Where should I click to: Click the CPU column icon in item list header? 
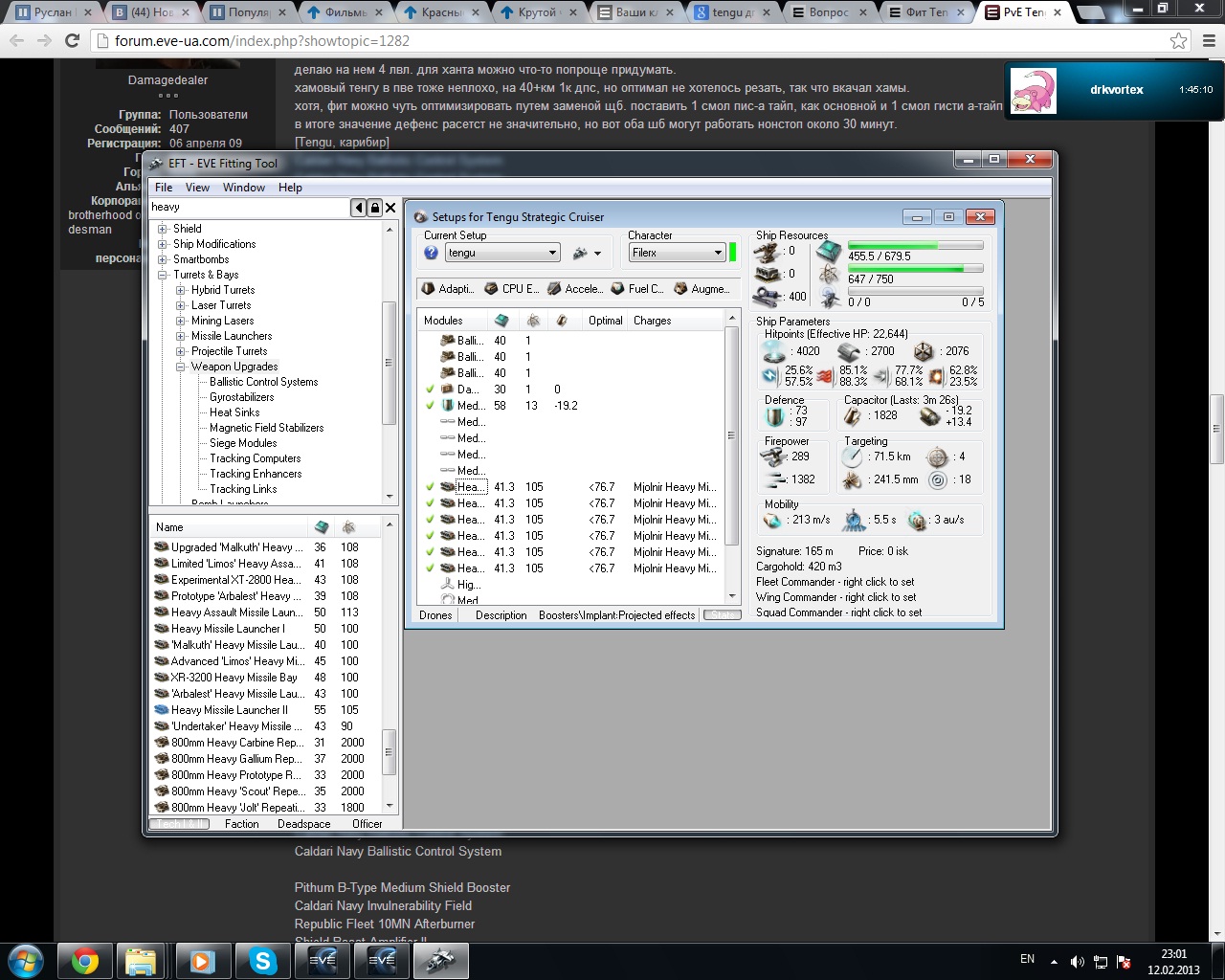tap(322, 527)
